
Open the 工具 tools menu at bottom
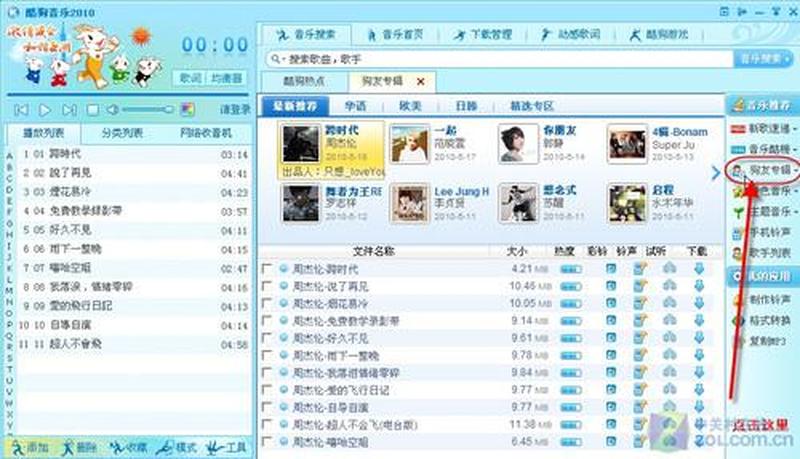pyautogui.click(x=227, y=448)
